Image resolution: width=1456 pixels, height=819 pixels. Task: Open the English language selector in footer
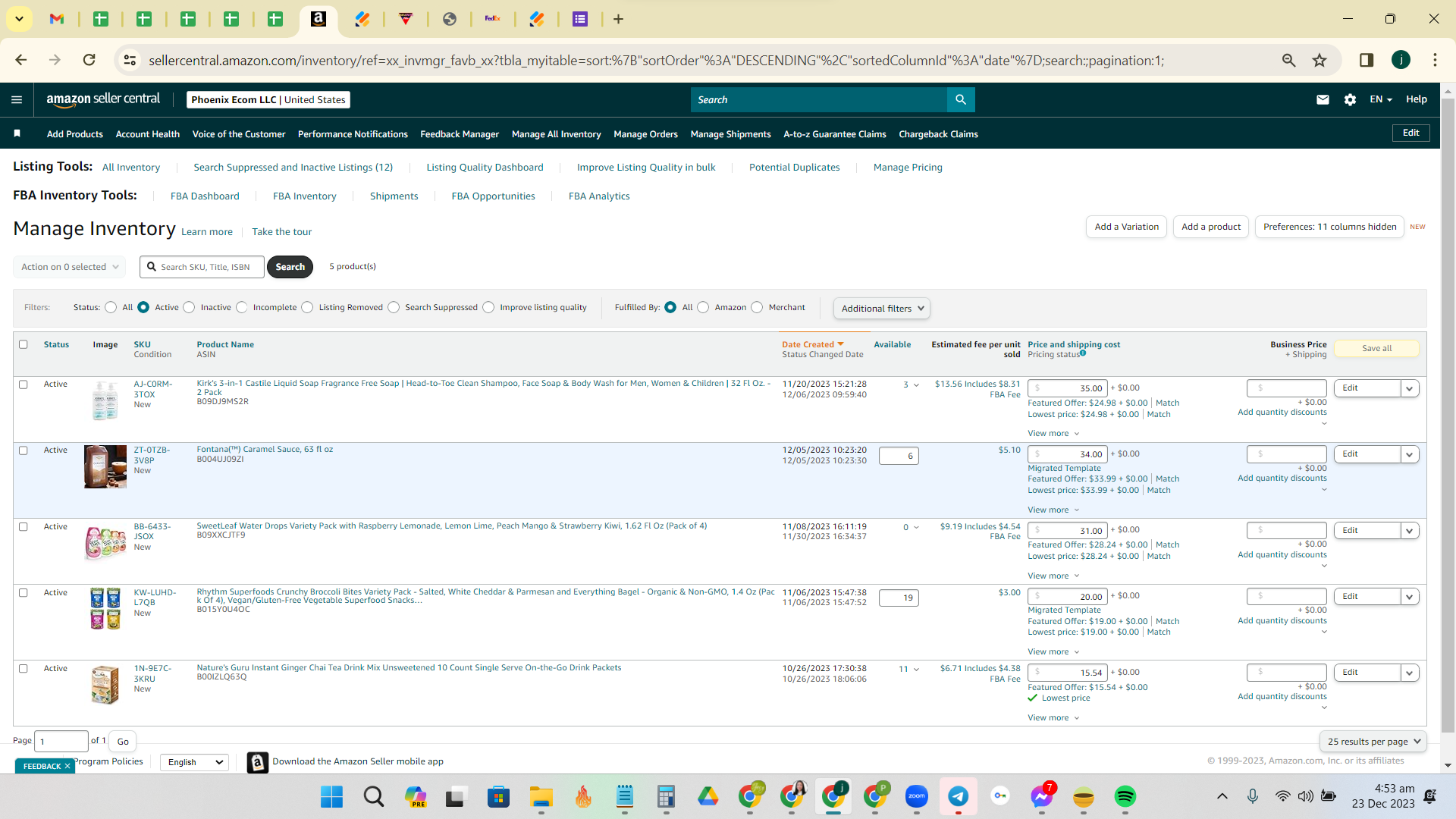[195, 762]
